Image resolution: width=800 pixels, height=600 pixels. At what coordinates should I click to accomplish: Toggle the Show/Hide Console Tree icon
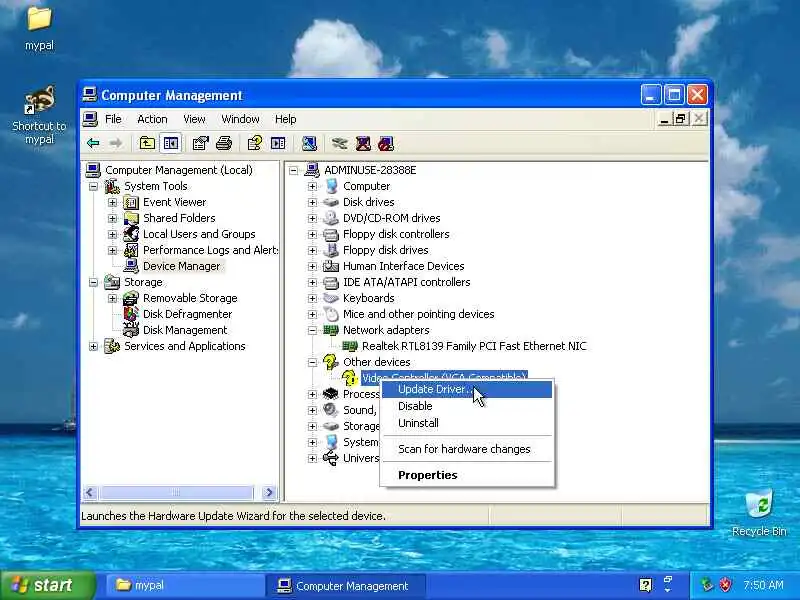coord(170,143)
